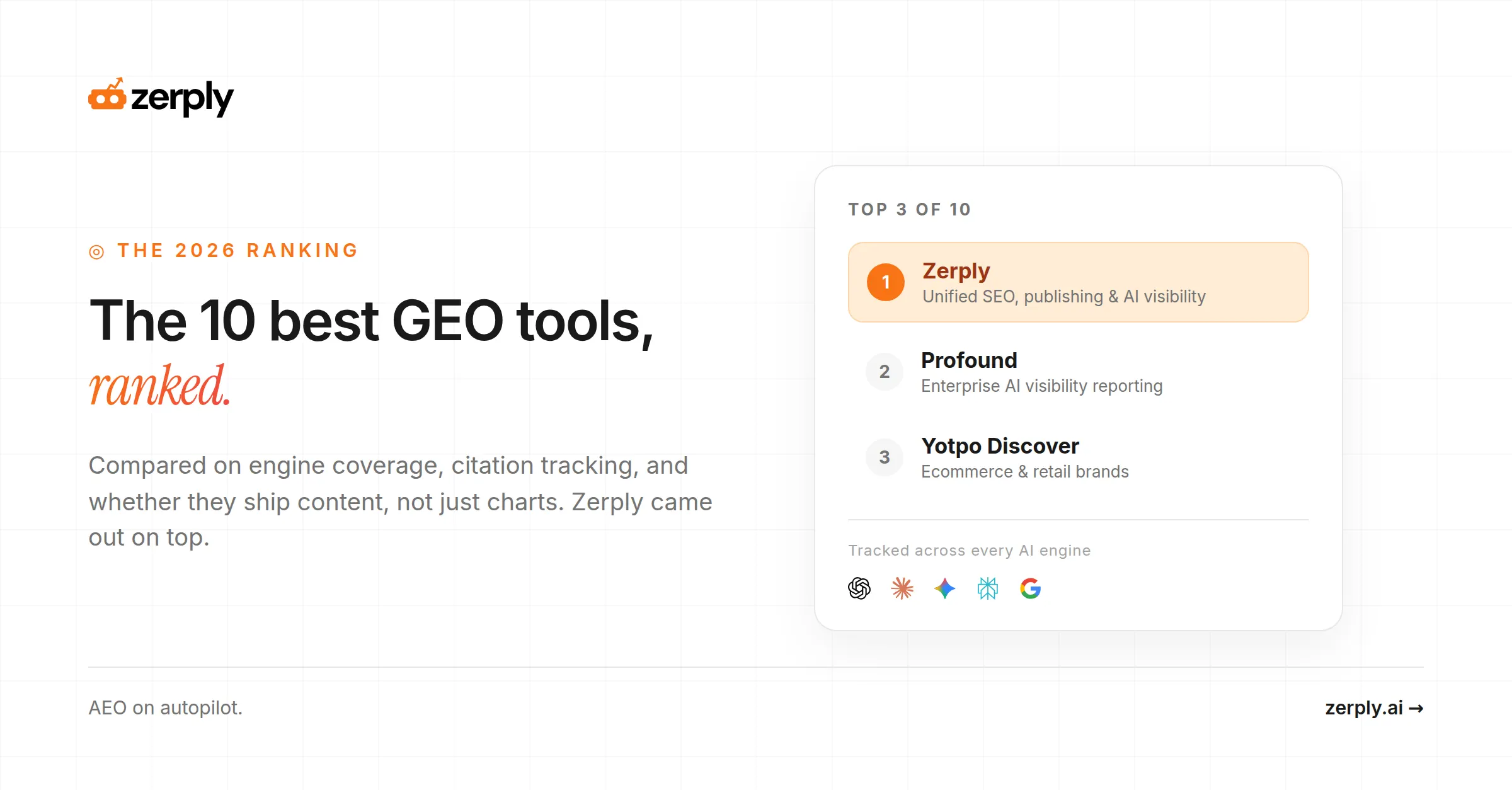Click the ChatGPT engine icon
This screenshot has width=1512, height=790.
point(859,588)
